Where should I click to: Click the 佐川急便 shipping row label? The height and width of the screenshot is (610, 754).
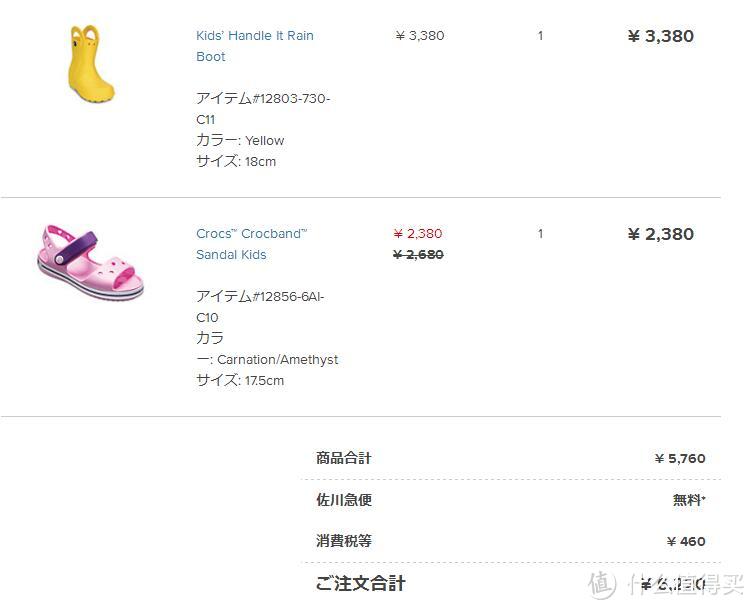tap(343, 500)
